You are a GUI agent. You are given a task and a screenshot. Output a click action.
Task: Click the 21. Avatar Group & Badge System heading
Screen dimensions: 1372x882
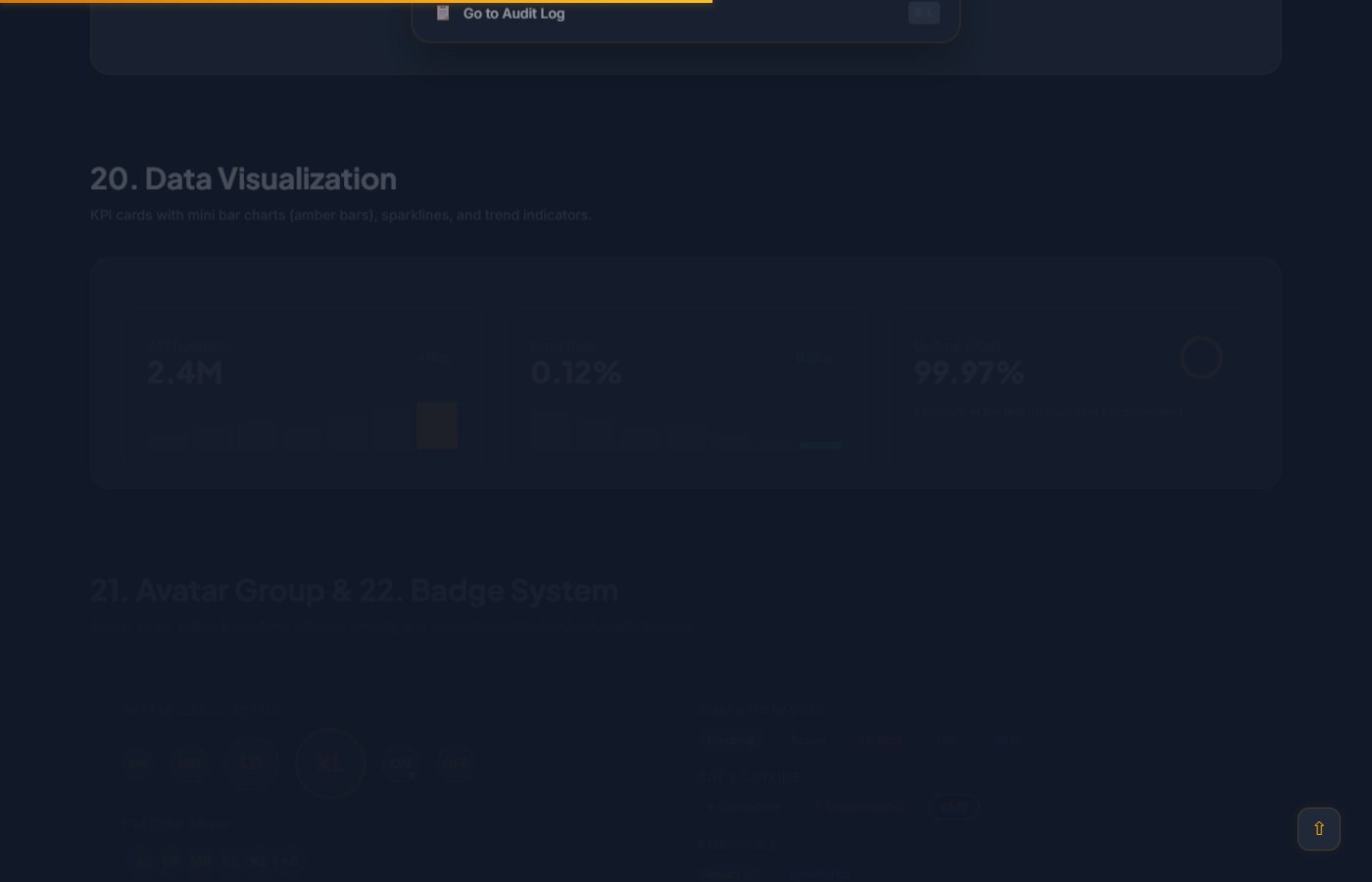354,590
